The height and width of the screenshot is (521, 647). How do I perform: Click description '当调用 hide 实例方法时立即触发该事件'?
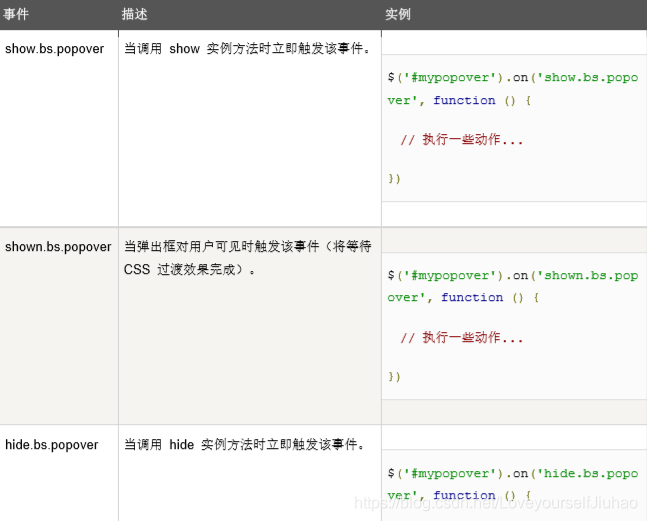coord(244,445)
